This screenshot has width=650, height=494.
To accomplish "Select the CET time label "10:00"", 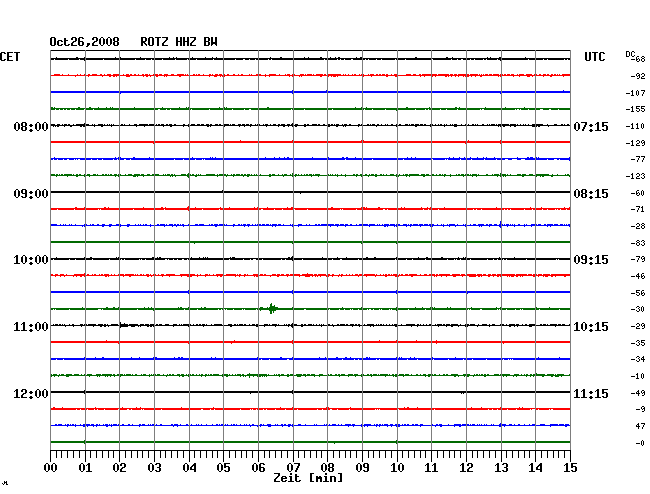I will pos(31,260).
